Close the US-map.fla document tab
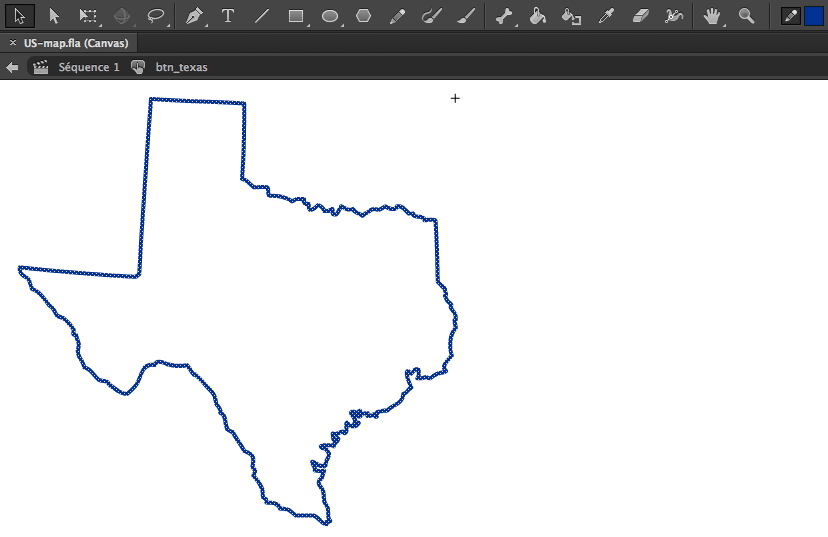The height and width of the screenshot is (537, 828). (x=13, y=43)
